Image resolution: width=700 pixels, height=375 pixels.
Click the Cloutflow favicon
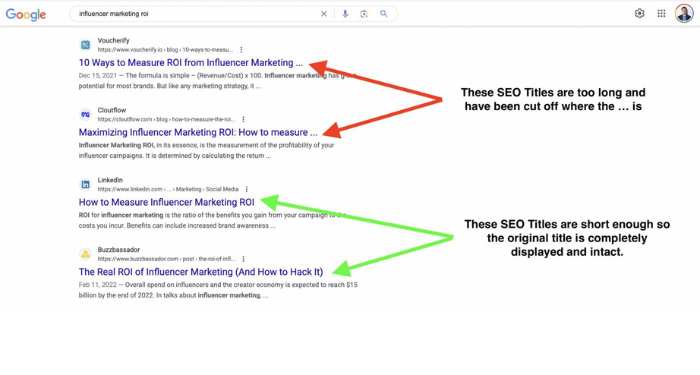pos(85,115)
